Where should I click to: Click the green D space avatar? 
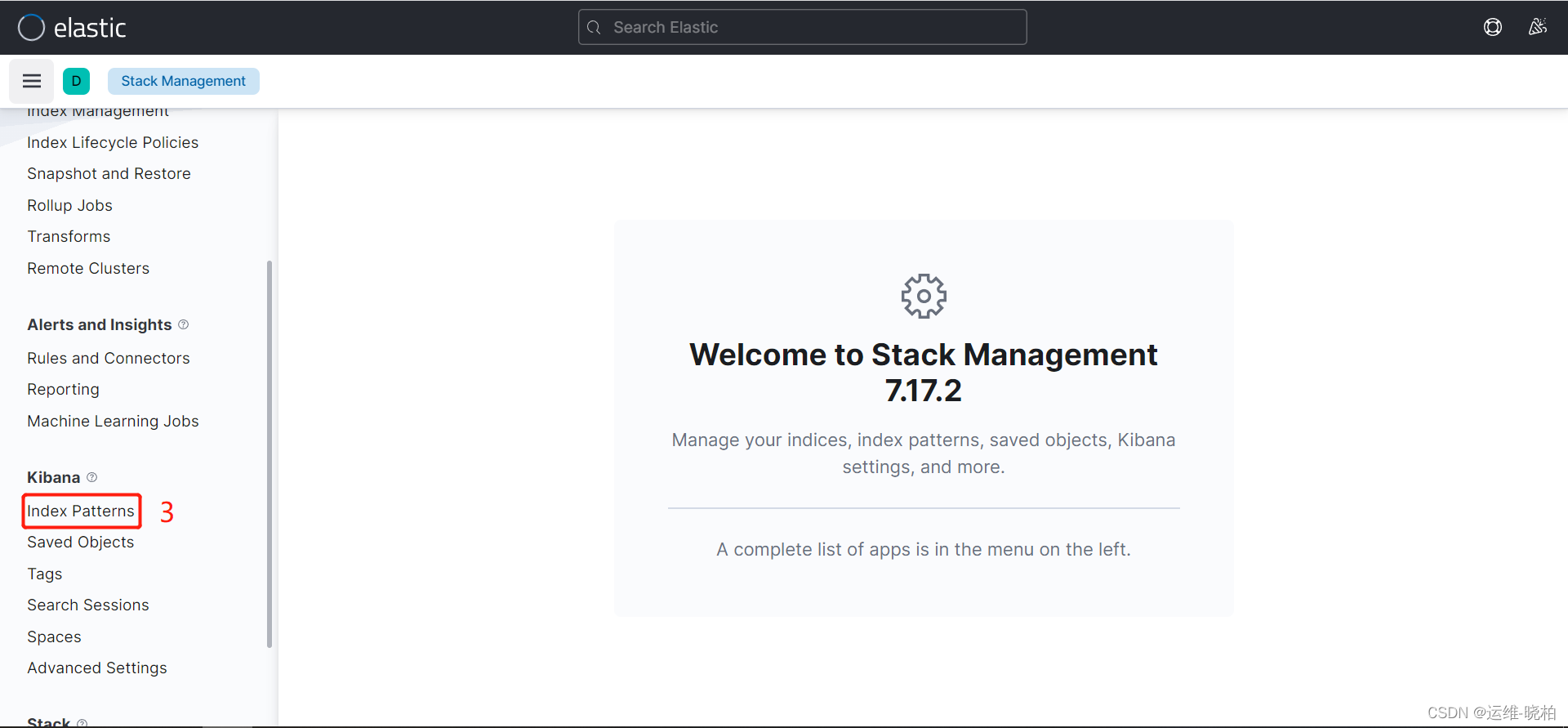pyautogui.click(x=76, y=81)
